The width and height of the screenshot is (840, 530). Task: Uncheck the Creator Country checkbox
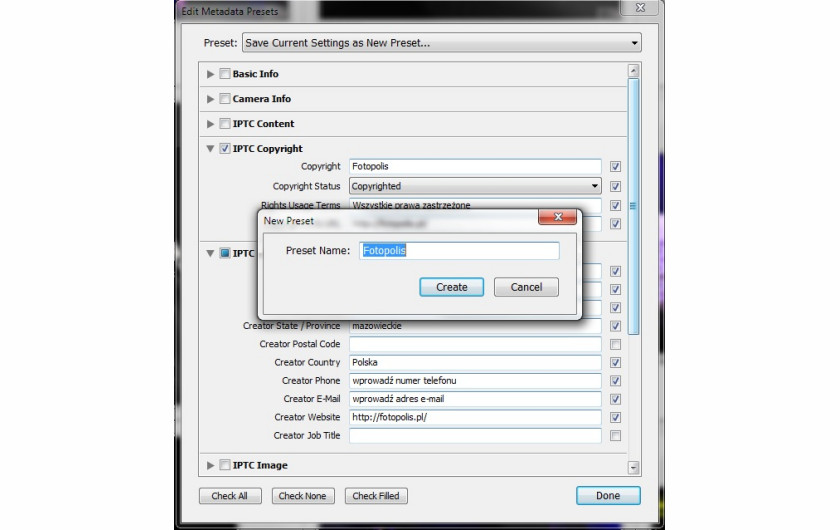click(616, 362)
